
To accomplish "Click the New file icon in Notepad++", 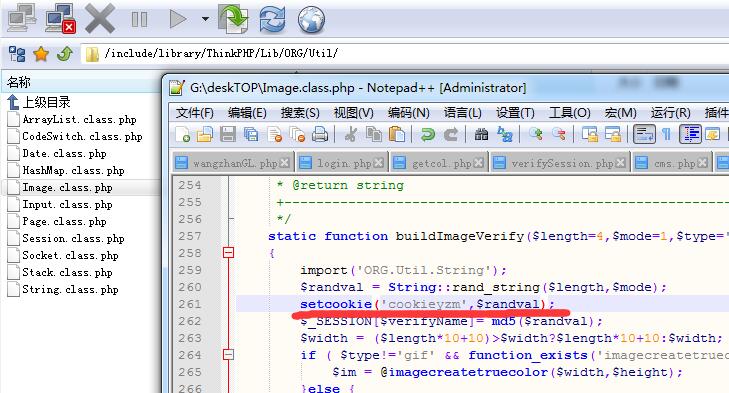I will click(183, 134).
